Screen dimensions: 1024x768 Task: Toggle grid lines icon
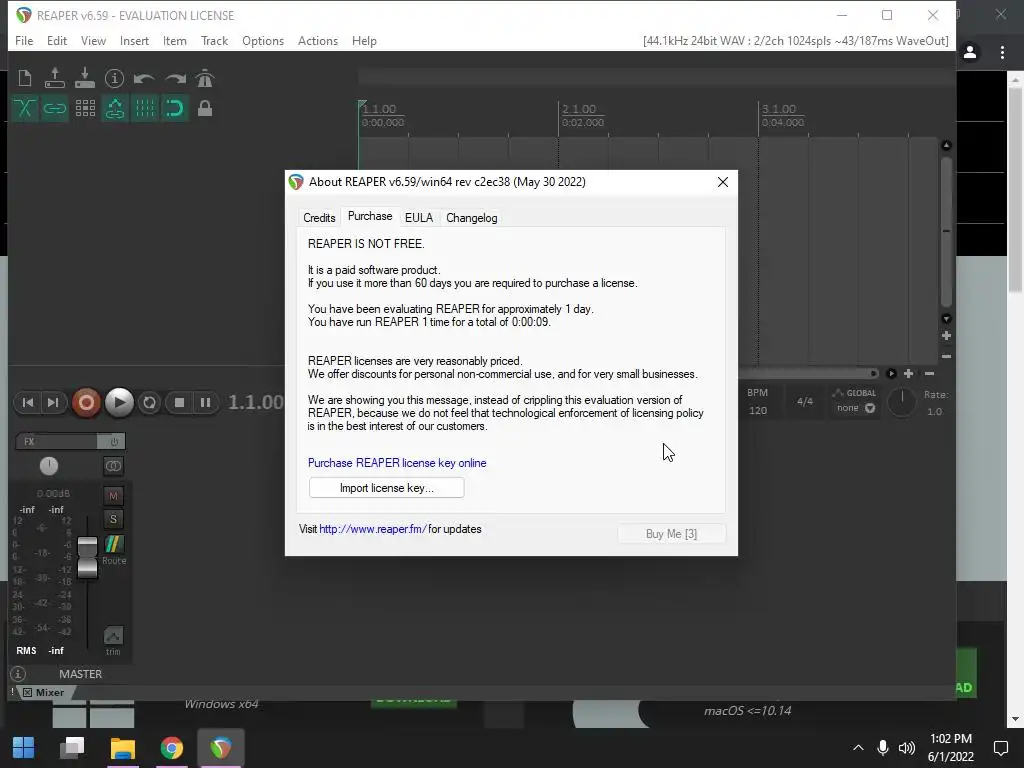(x=145, y=108)
